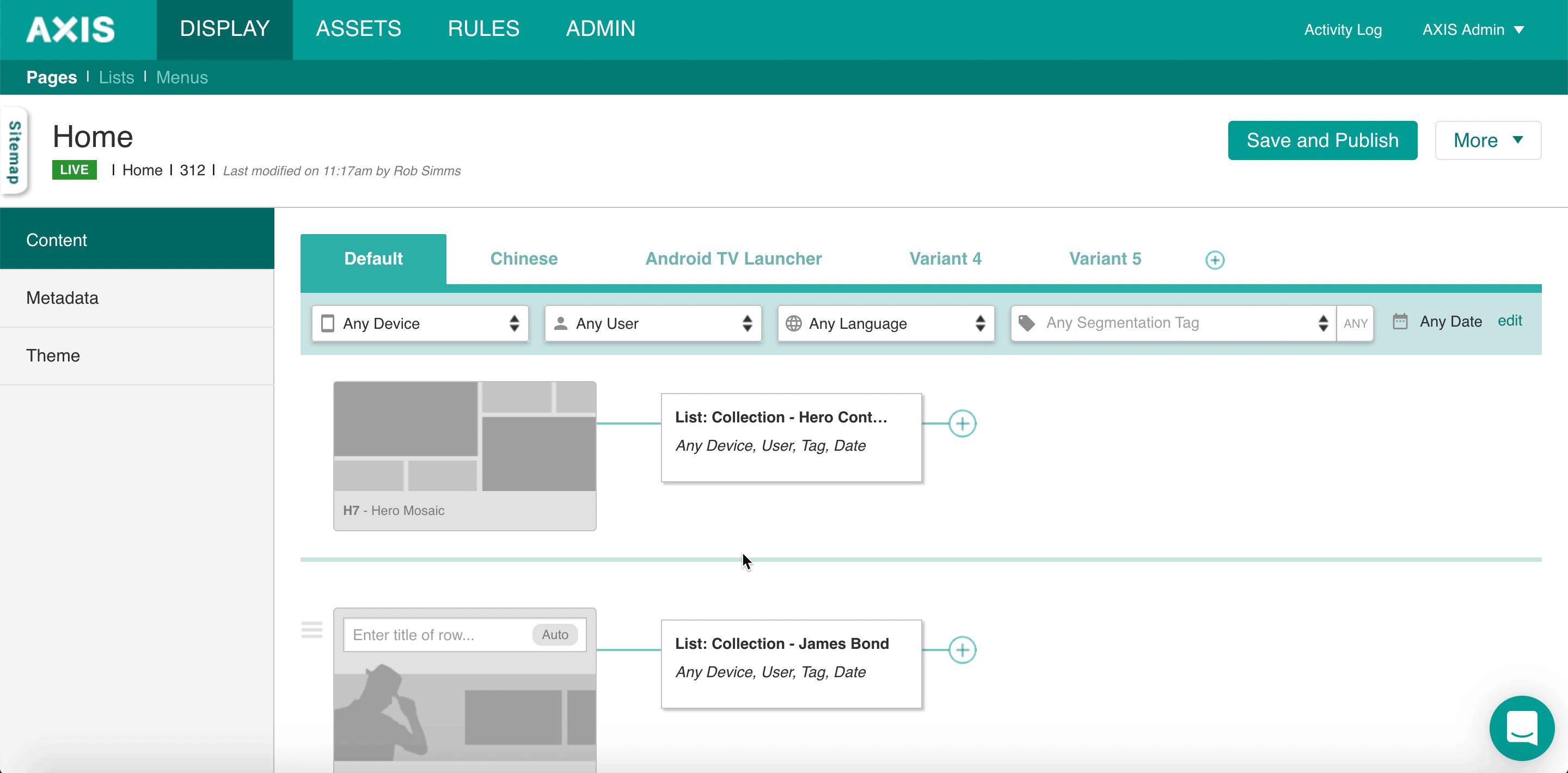Click the calendar date icon

point(1400,321)
